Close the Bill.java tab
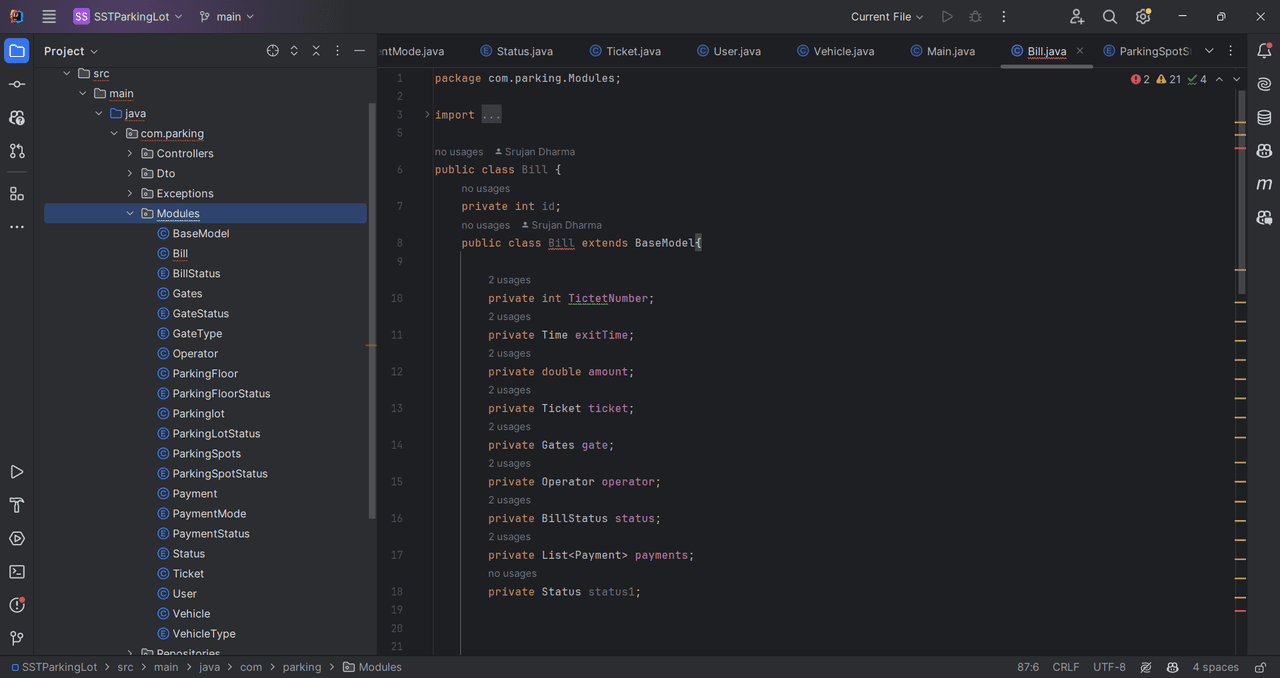 [1080, 51]
